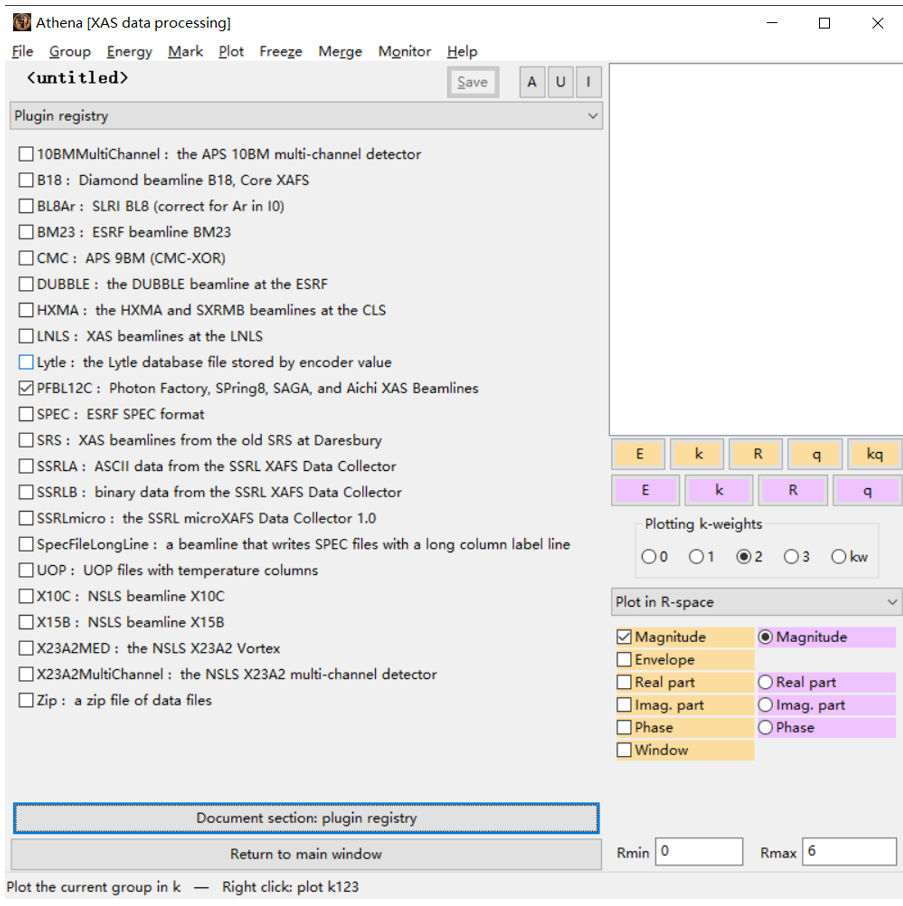Open the plugin registry document section
903x906 pixels.
(x=305, y=817)
